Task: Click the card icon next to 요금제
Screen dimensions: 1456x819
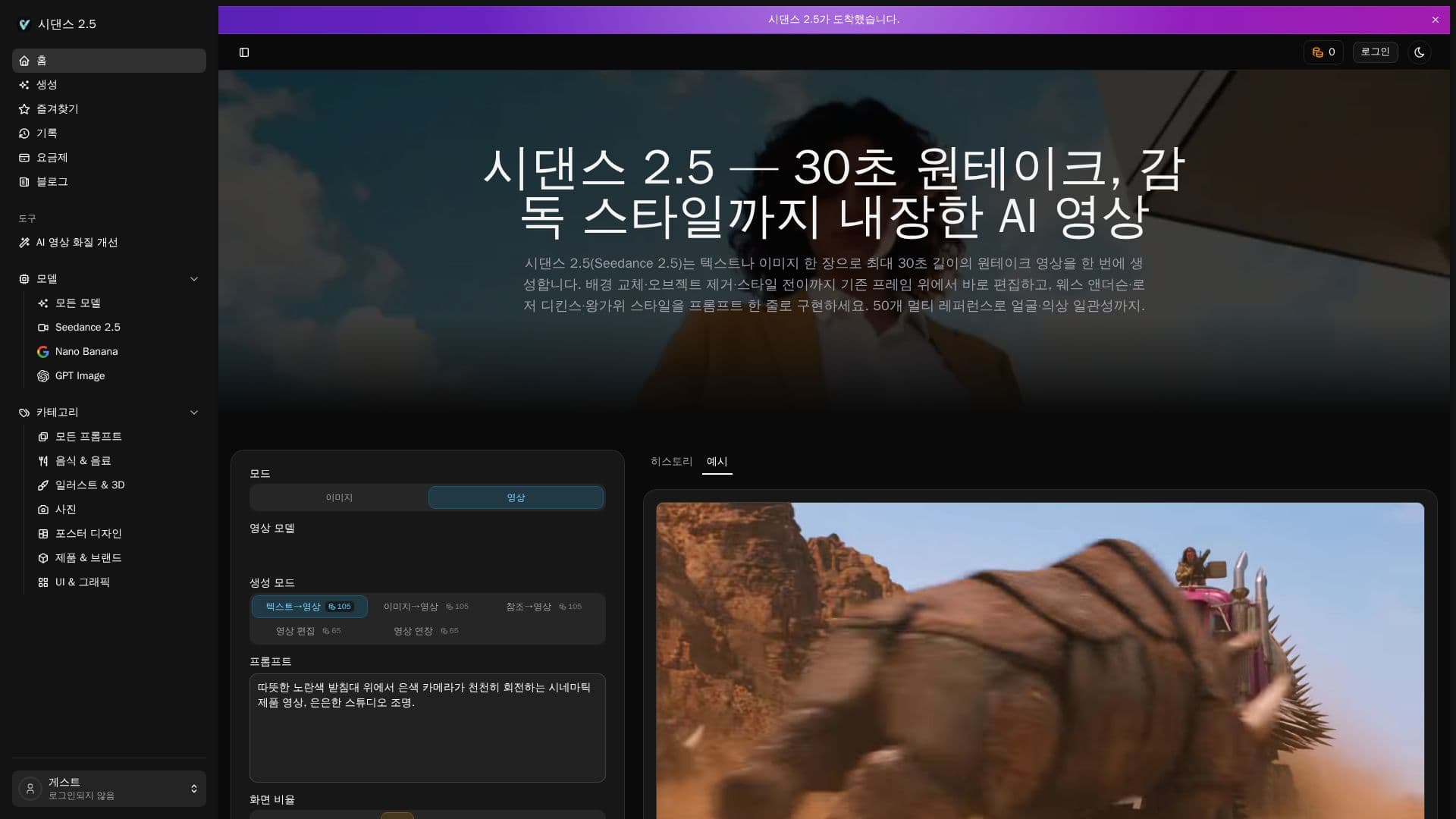Action: click(x=24, y=158)
